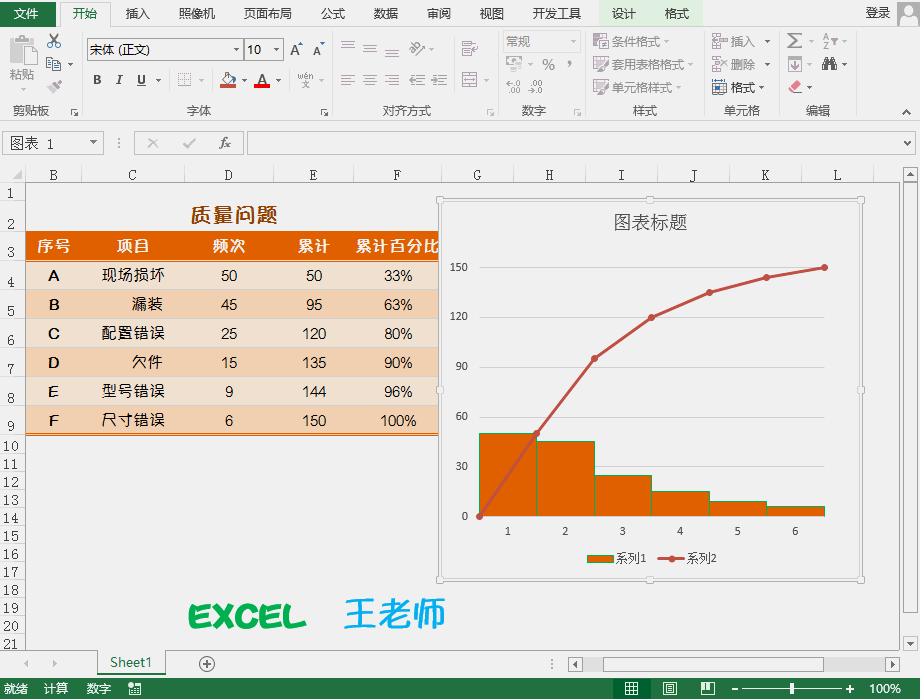The image size is (920, 699).
Task: Click the add new sheet plus icon
Action: click(207, 664)
